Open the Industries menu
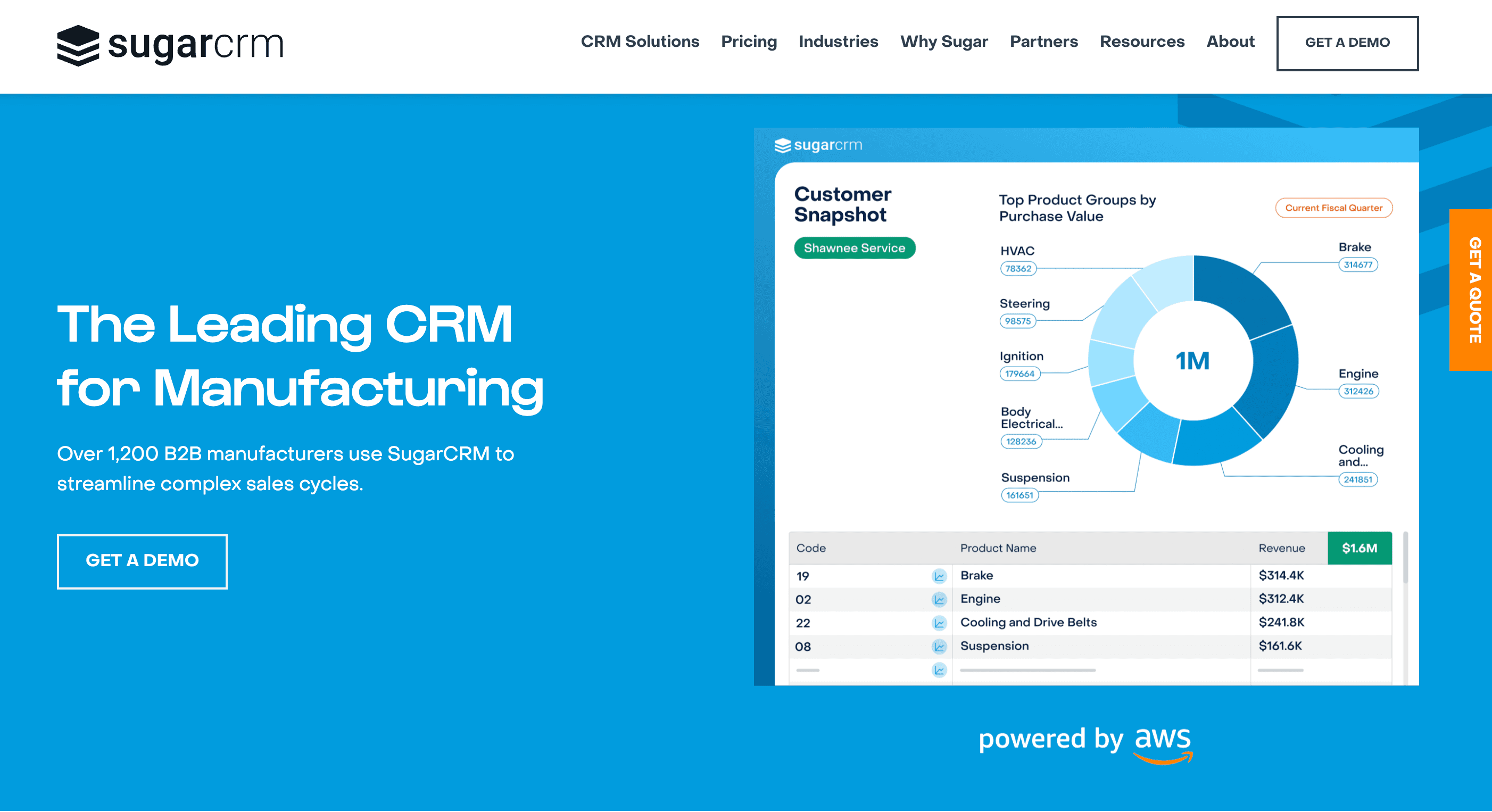Viewport: 1492px width, 812px height. (838, 42)
